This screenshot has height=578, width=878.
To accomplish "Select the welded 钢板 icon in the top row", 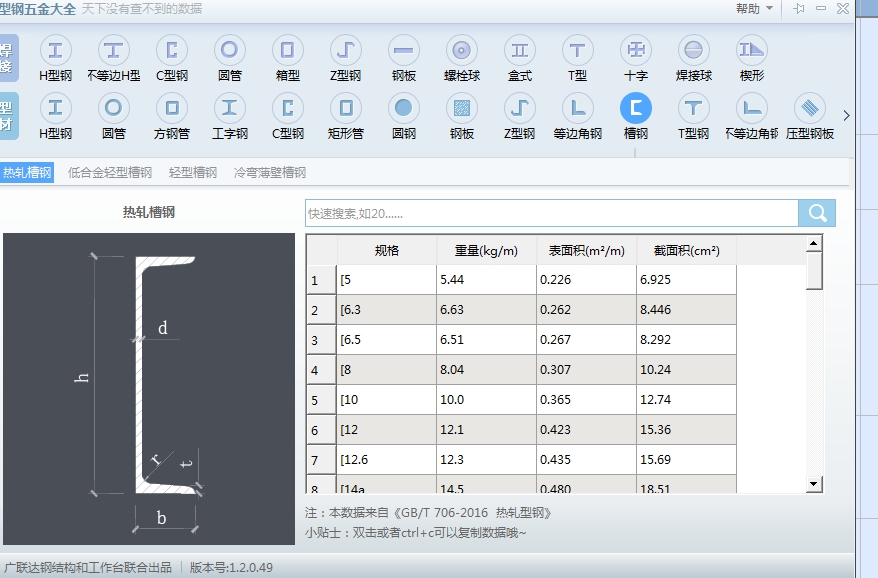I will pos(404,51).
